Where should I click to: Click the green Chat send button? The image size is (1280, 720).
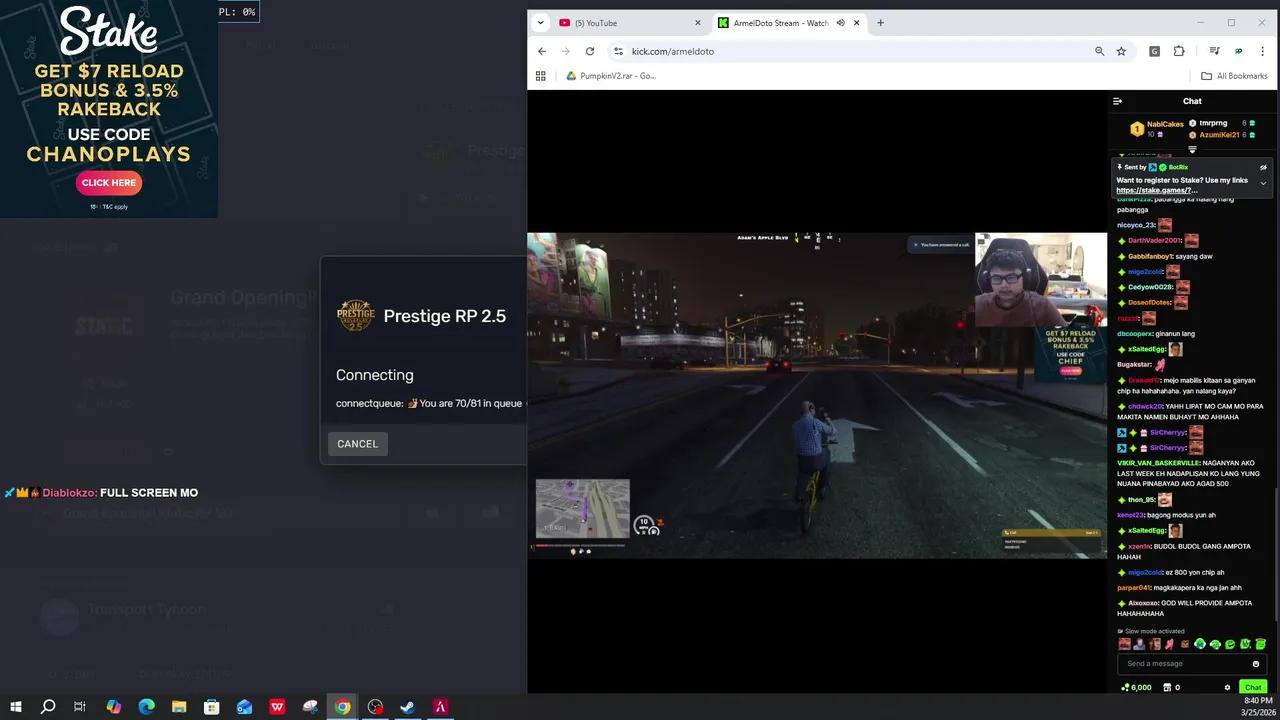[x=1253, y=687]
